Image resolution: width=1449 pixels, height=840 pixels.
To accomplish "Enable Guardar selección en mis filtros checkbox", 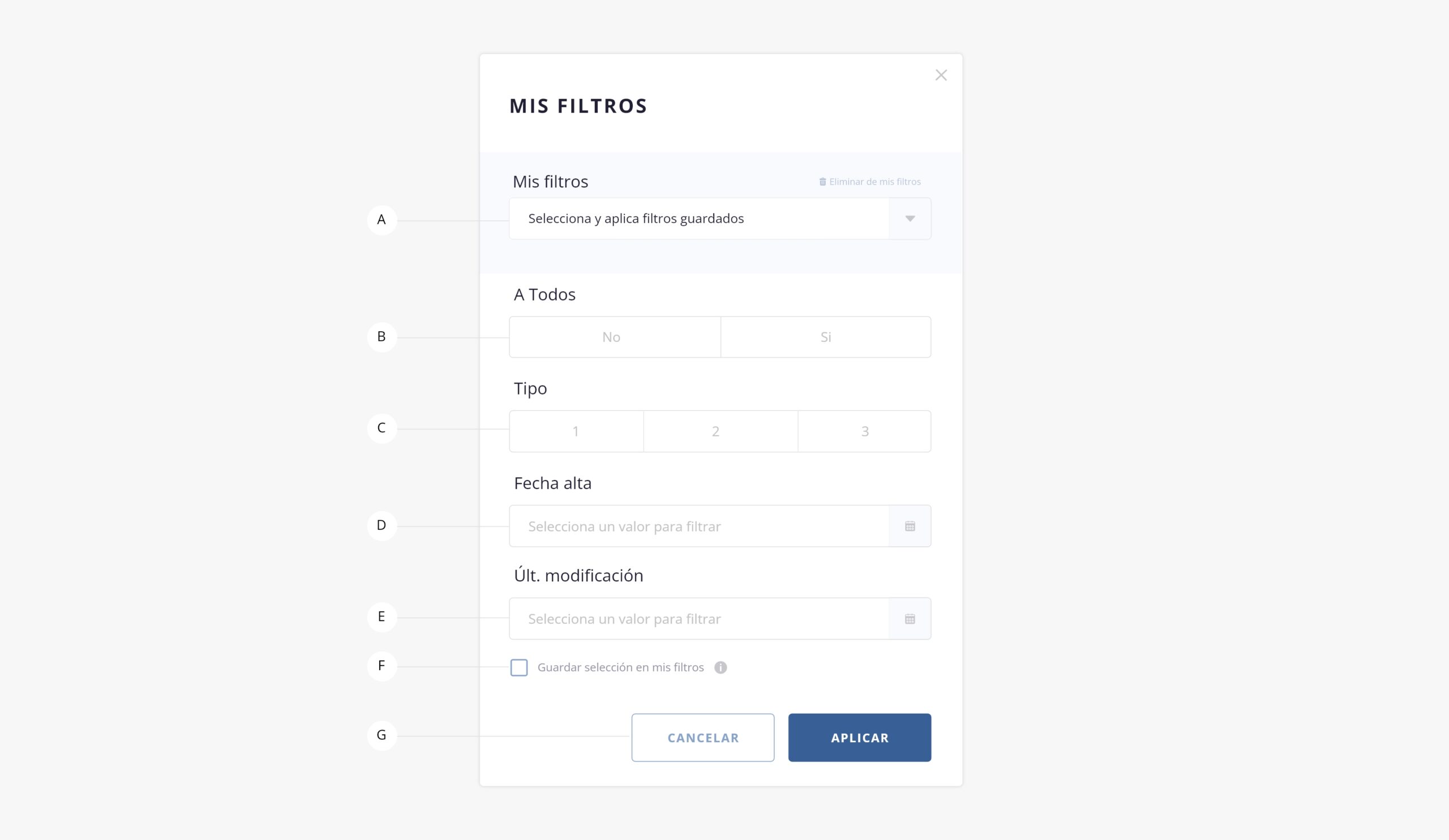I will 518,667.
